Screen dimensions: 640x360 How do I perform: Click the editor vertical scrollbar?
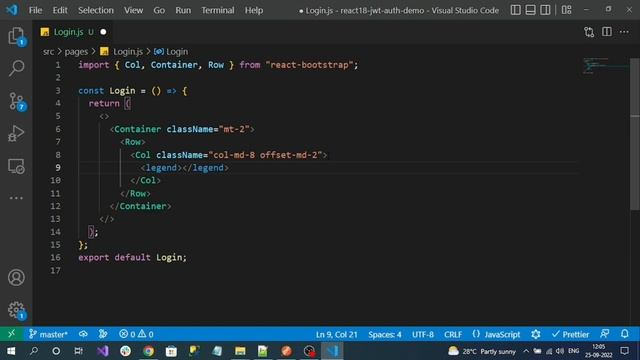(635, 135)
